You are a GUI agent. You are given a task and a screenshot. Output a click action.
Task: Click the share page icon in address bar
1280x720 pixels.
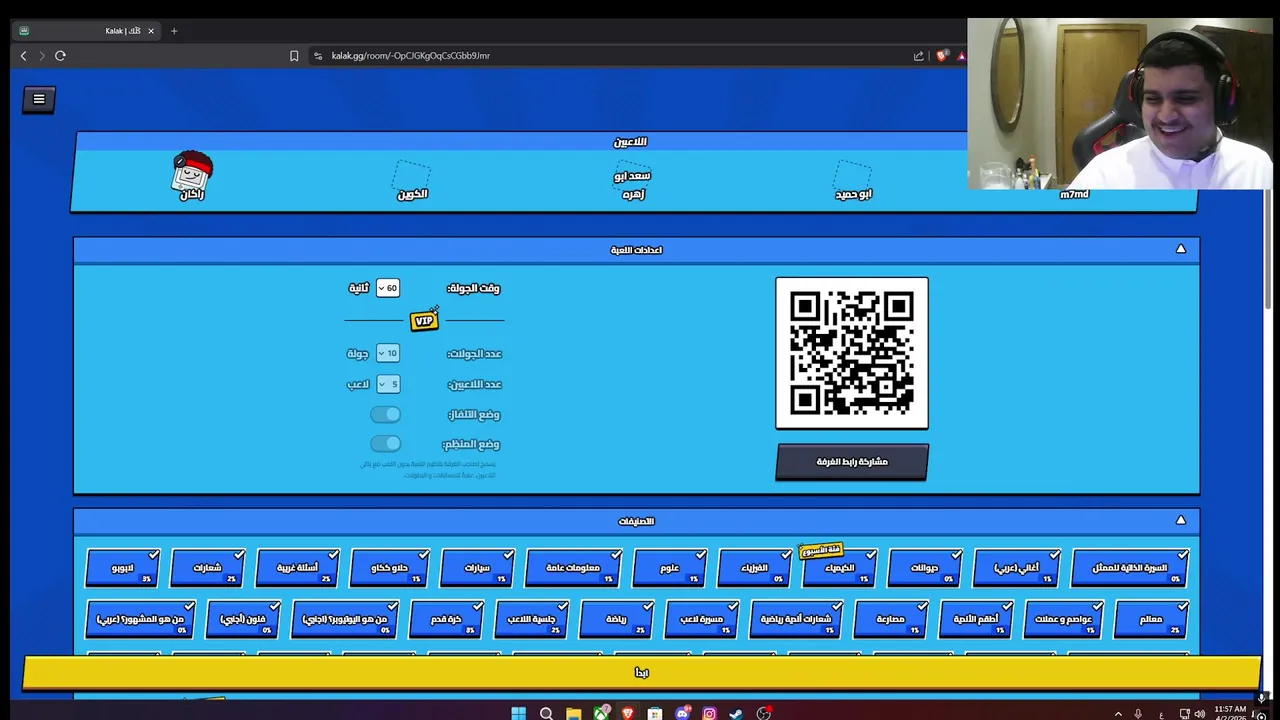[x=918, y=56]
